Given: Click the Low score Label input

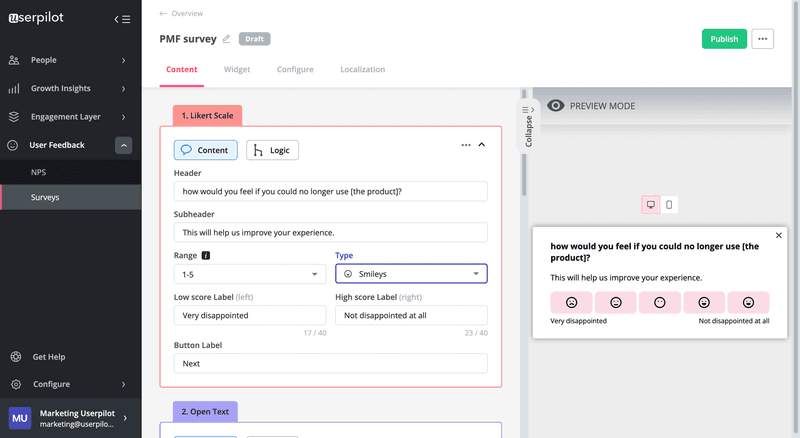Looking at the screenshot, I should pyautogui.click(x=250, y=315).
